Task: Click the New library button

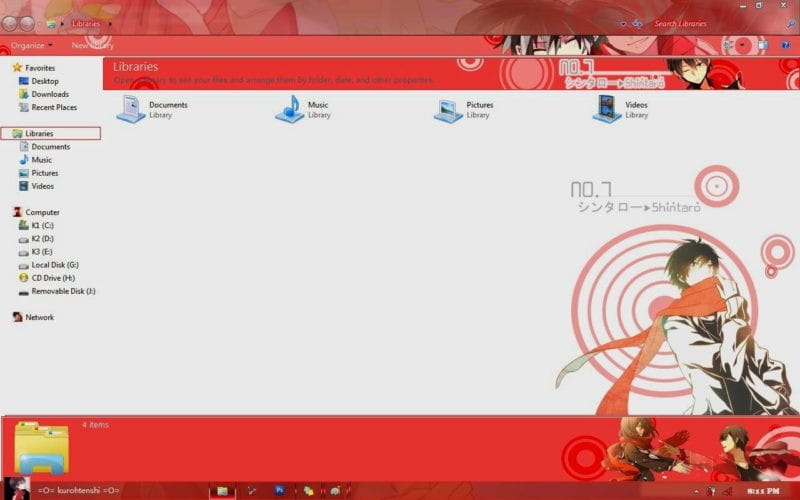Action: click(92, 45)
